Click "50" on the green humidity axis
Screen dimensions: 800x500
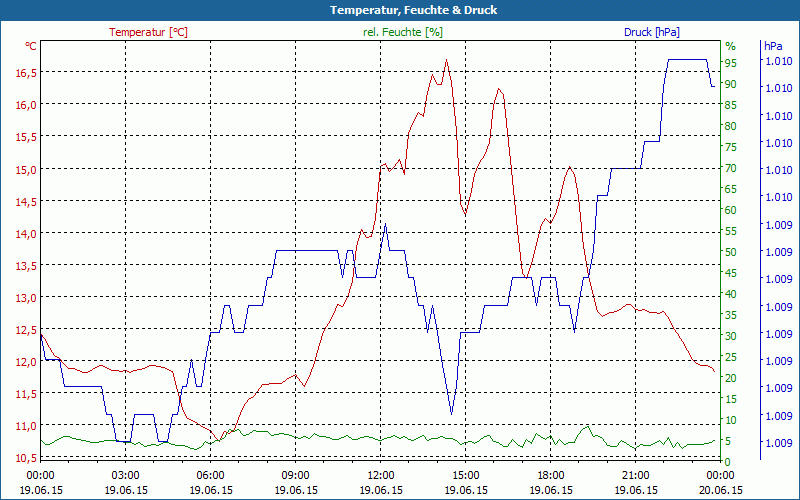731,252
